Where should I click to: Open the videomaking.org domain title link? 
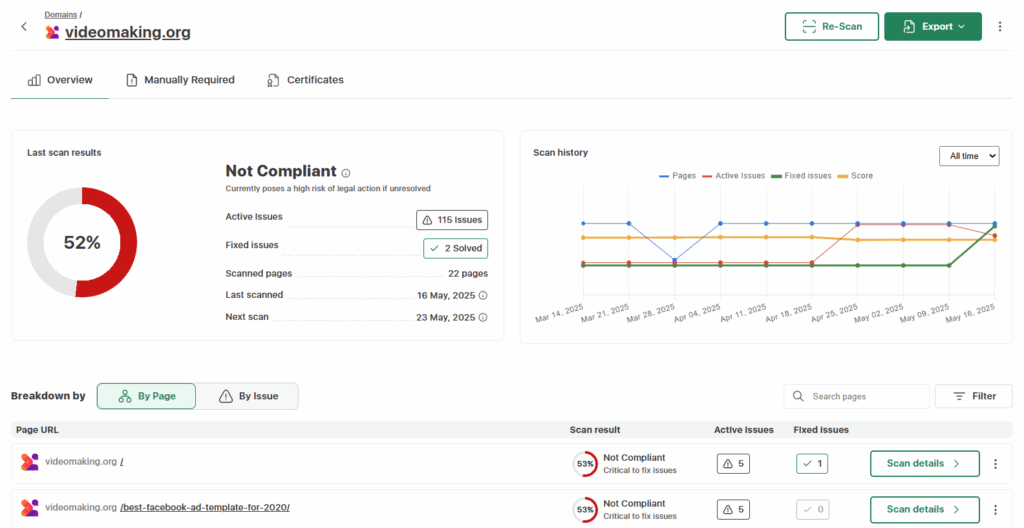click(128, 32)
